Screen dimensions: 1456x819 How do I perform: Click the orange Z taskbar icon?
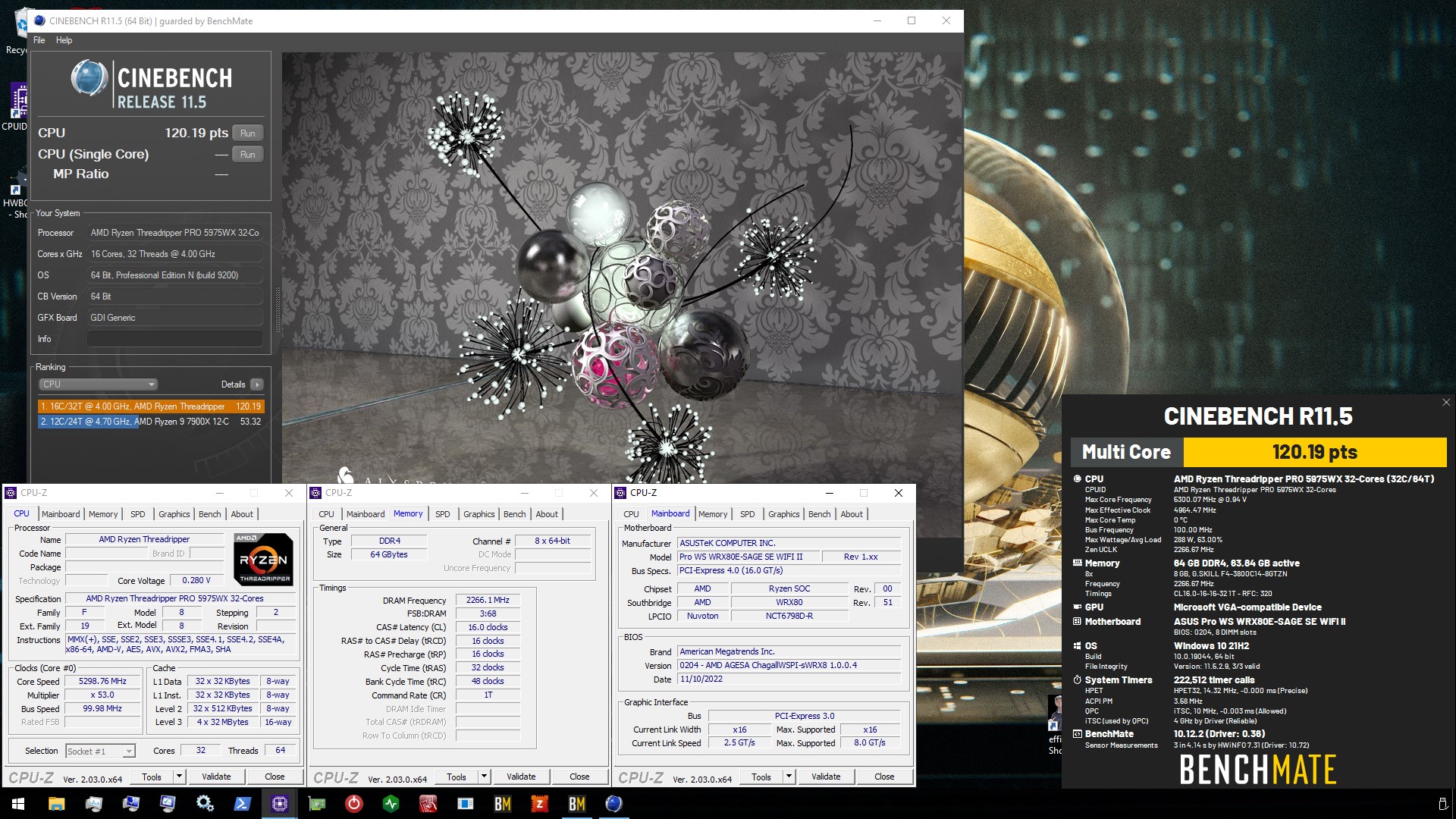click(x=539, y=803)
